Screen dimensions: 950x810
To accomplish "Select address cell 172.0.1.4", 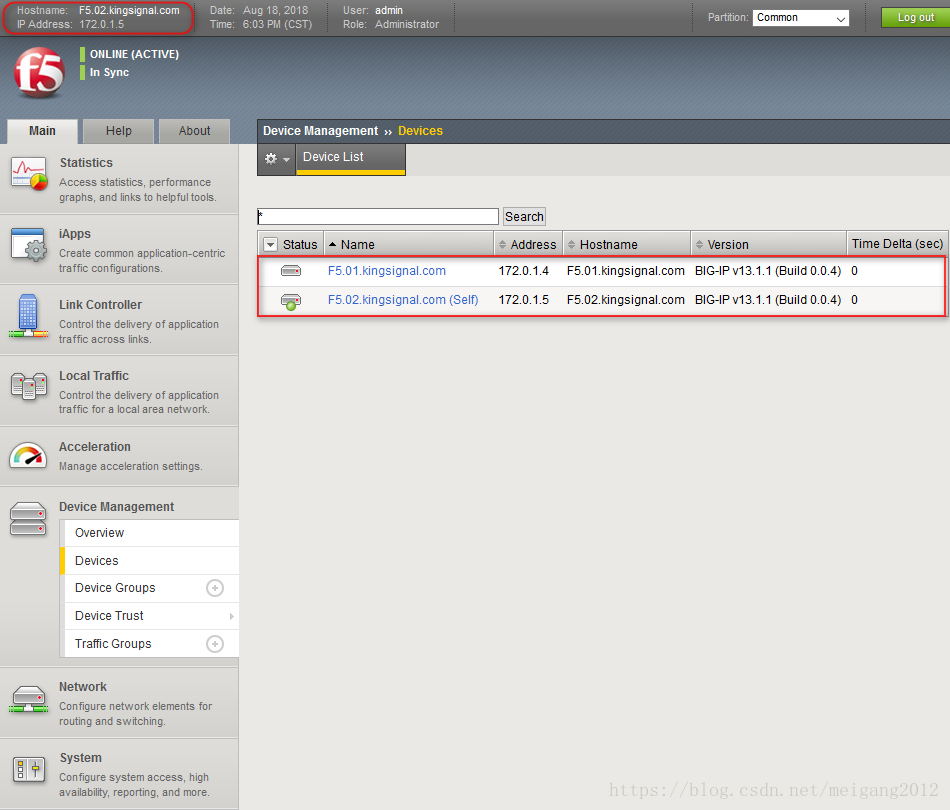I will pos(523,271).
